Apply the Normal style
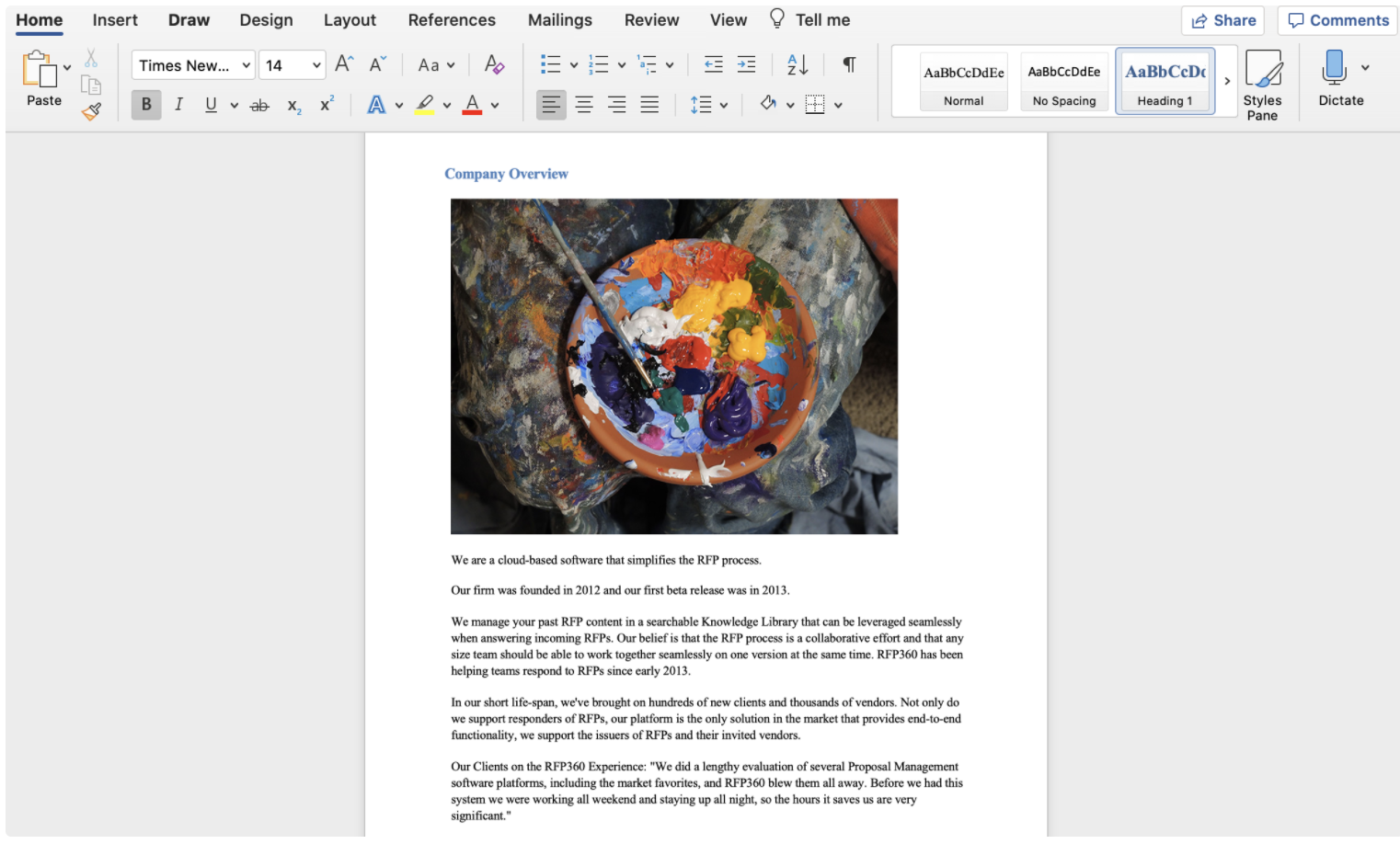 pos(964,82)
